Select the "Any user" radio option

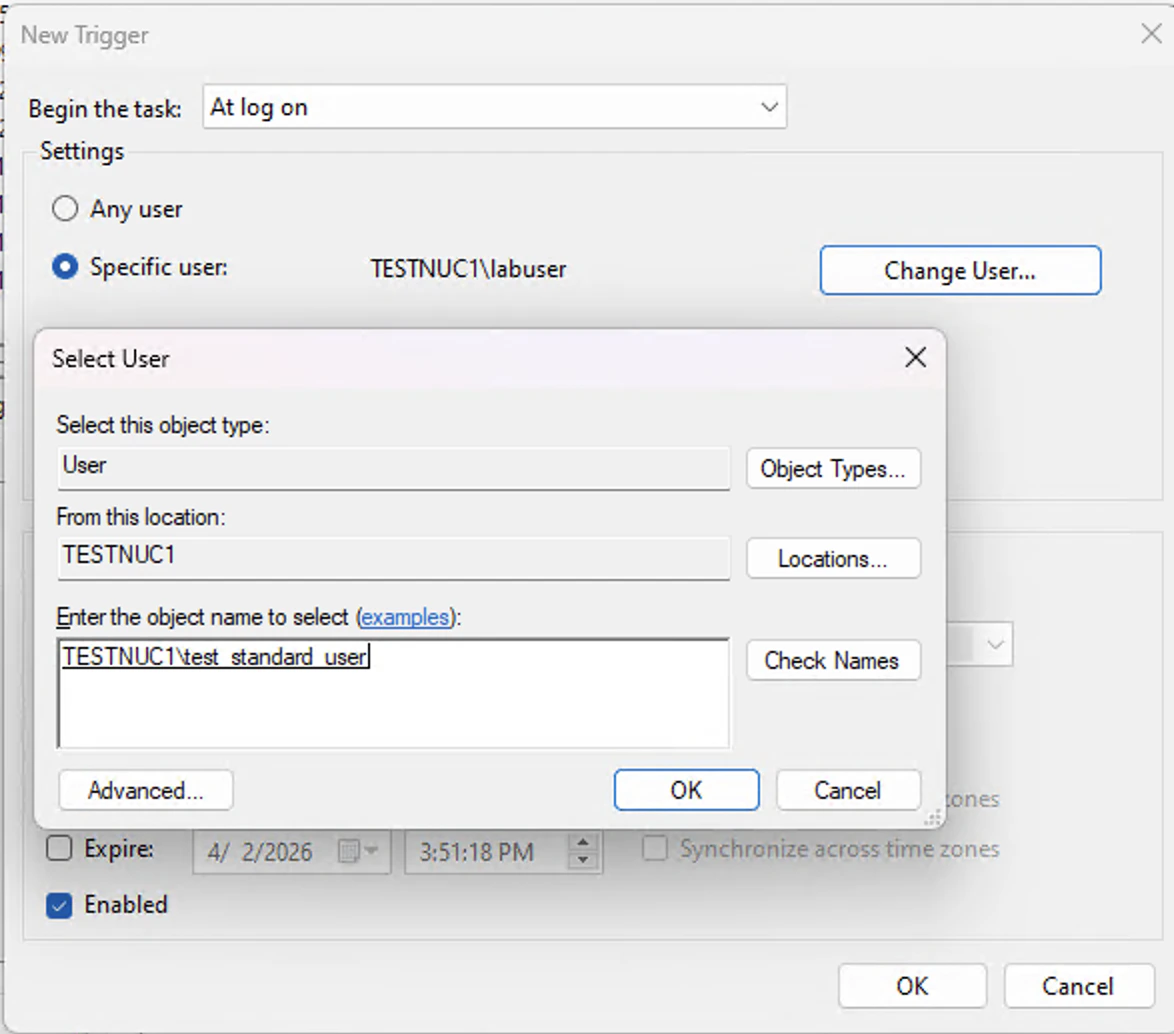point(65,209)
